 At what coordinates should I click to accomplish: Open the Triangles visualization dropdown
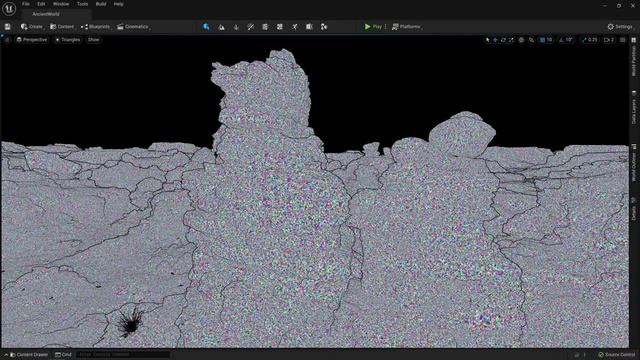click(68, 40)
